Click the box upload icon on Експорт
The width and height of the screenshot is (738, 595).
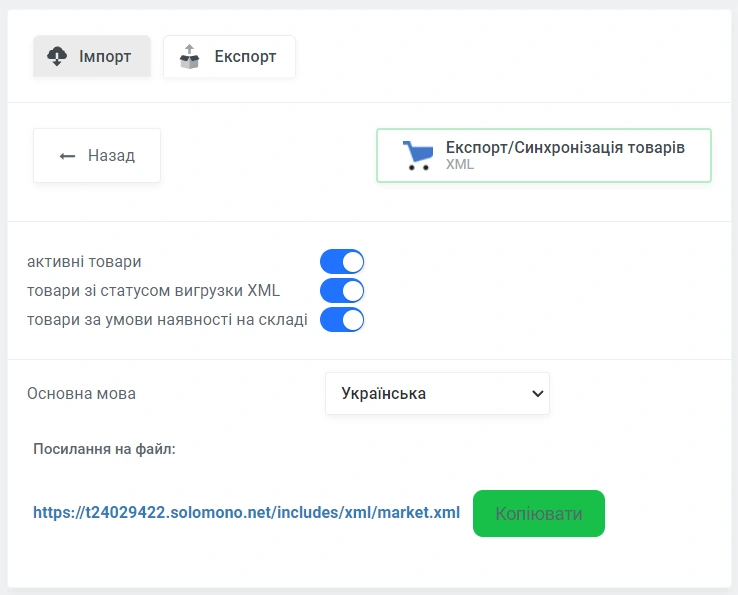point(189,57)
